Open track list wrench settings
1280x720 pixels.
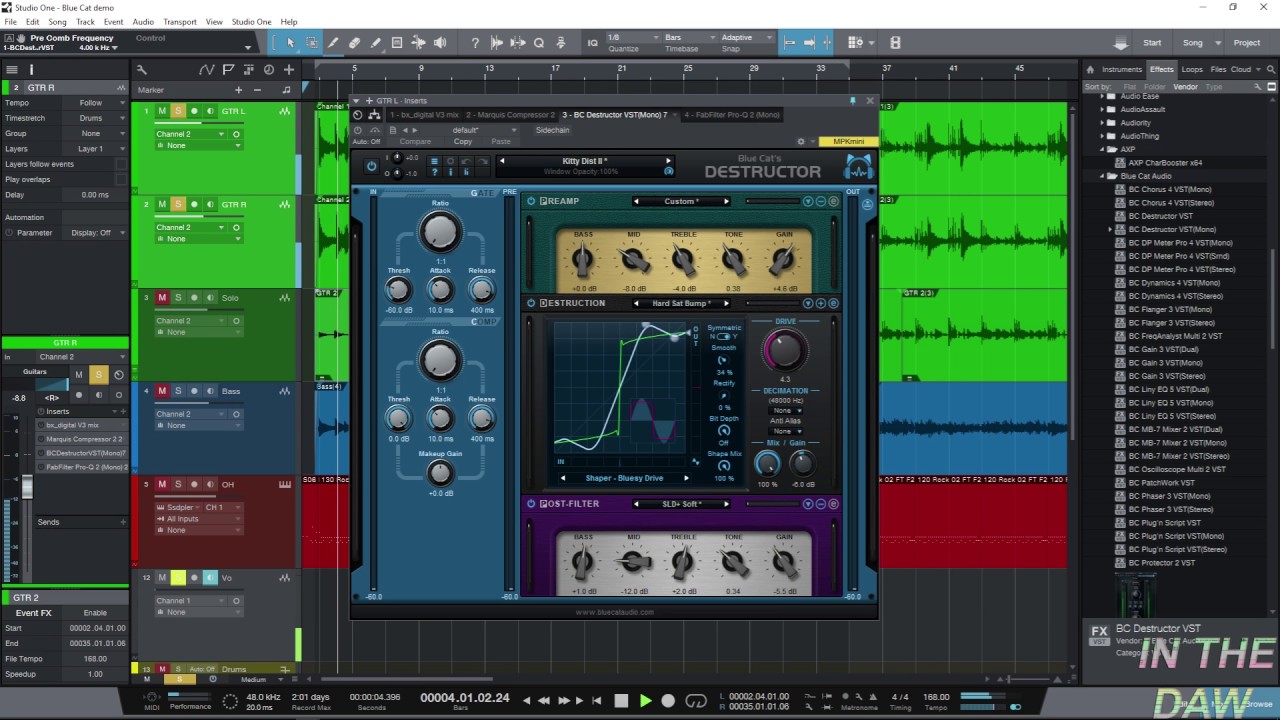coord(142,69)
